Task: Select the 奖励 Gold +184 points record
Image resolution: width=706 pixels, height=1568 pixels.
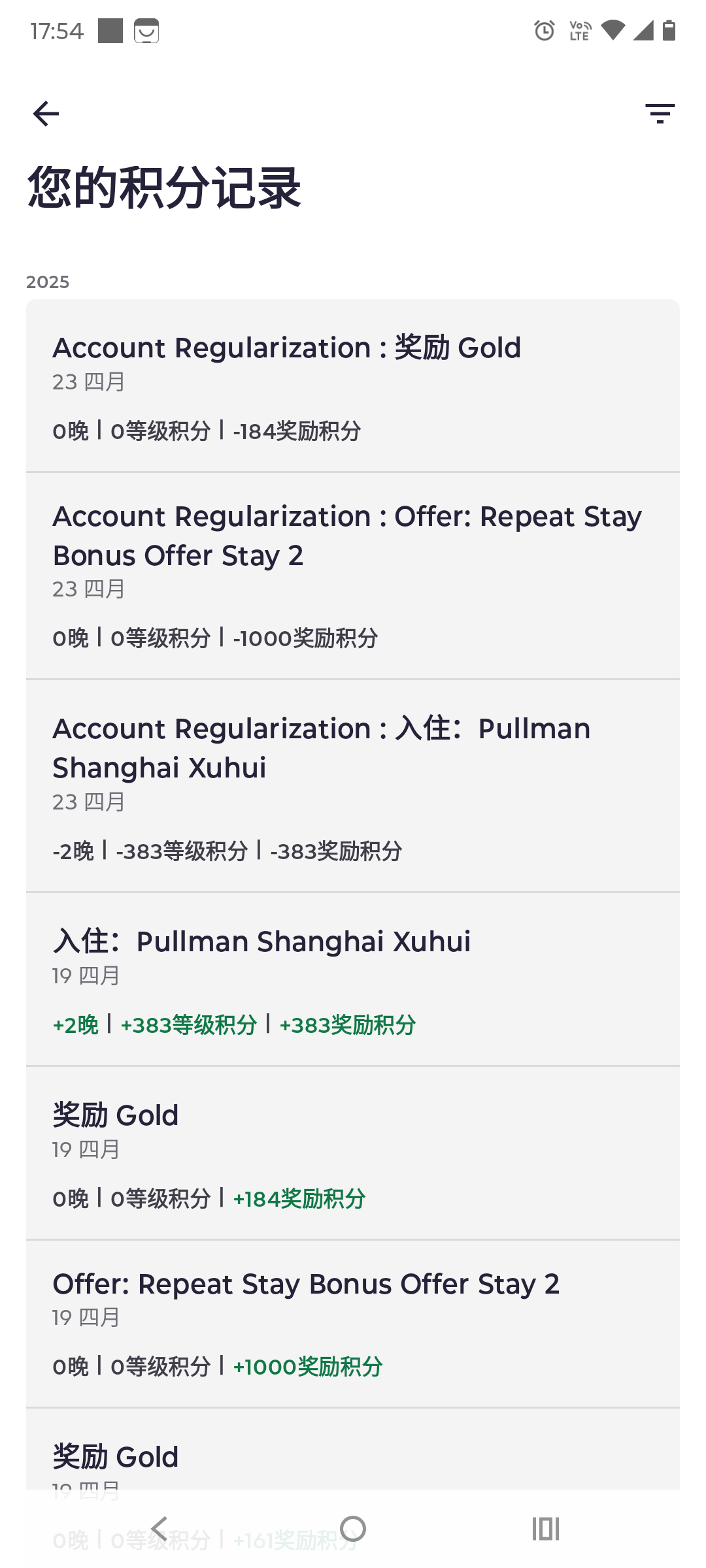Action: [353, 1153]
